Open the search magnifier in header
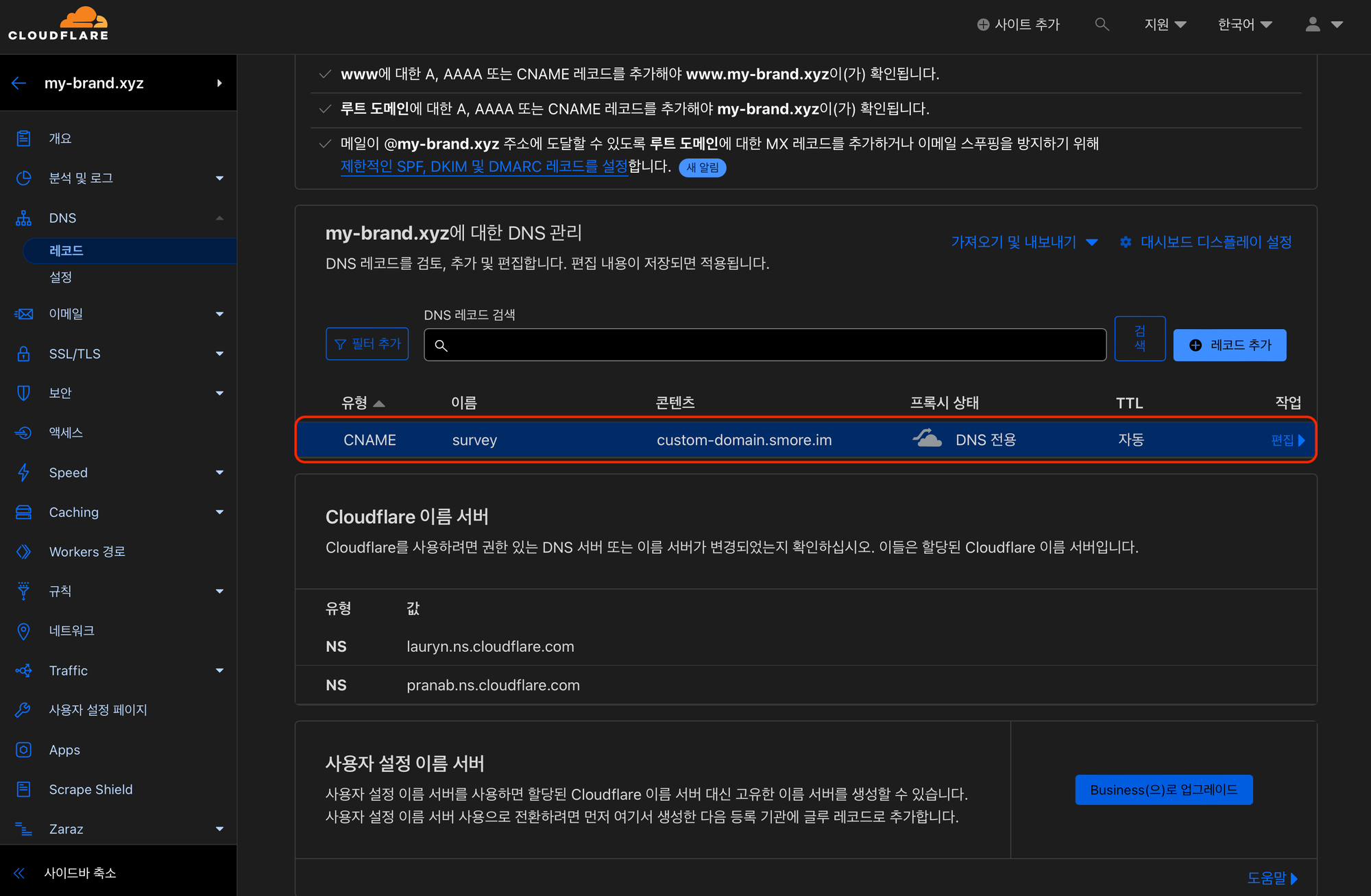The image size is (1371, 896). click(x=1102, y=25)
